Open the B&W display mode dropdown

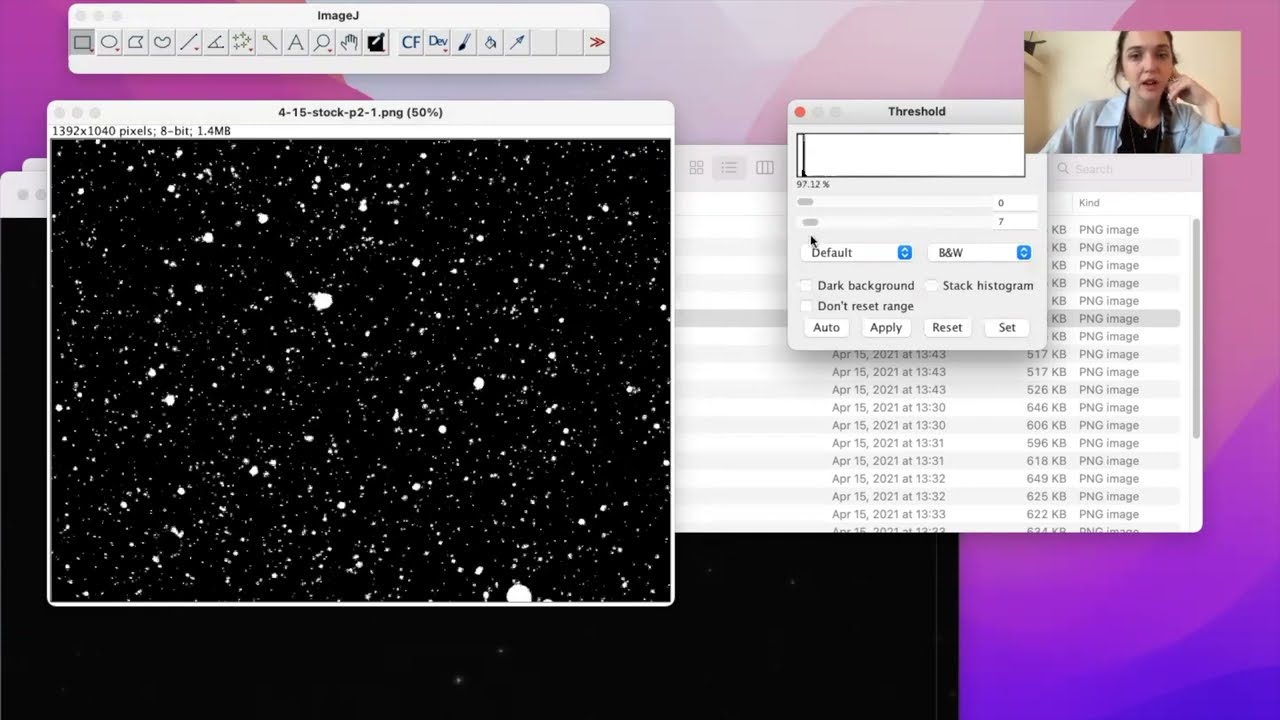pyautogui.click(x=980, y=253)
